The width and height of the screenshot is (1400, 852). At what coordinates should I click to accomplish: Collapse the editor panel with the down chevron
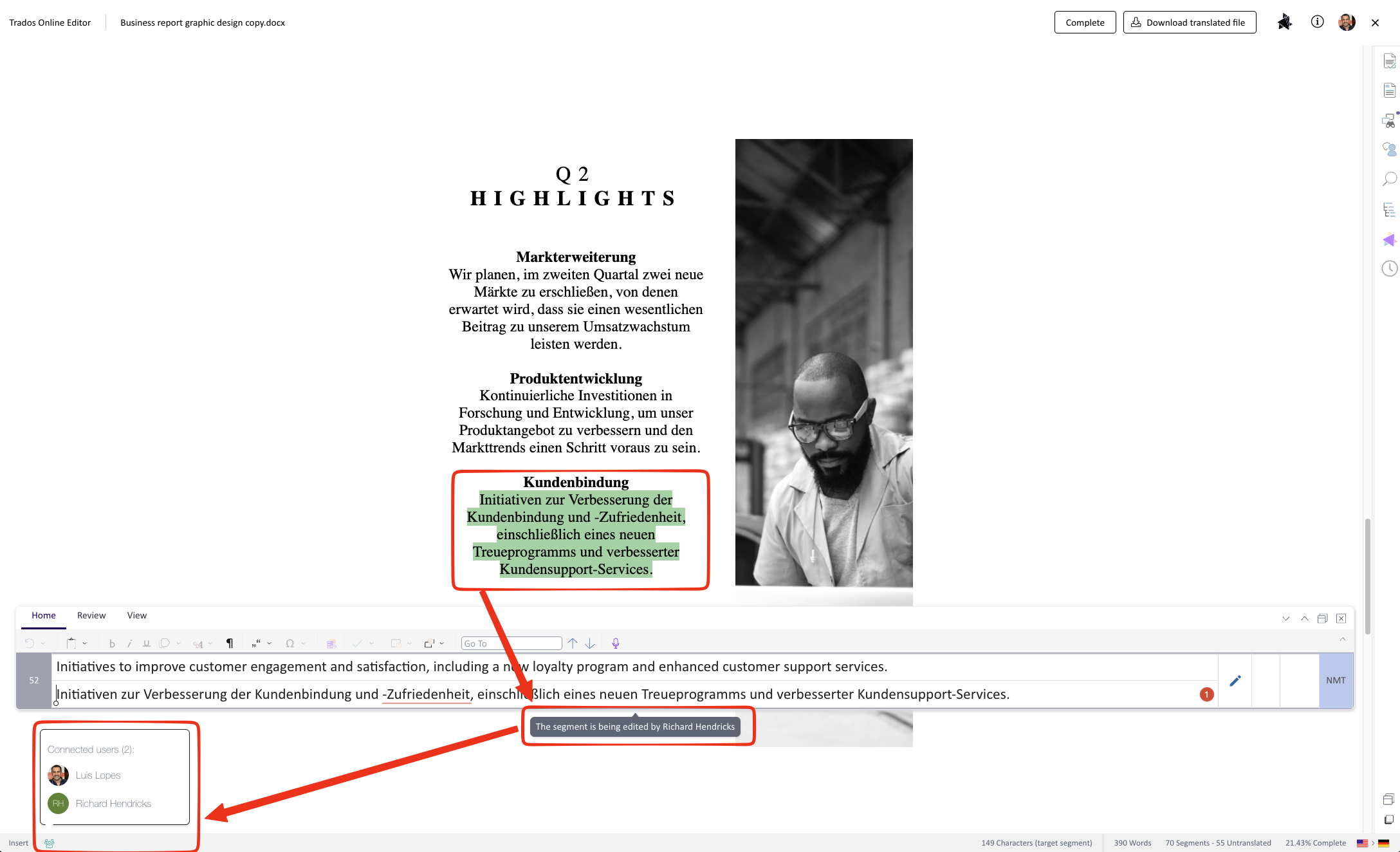click(1285, 618)
